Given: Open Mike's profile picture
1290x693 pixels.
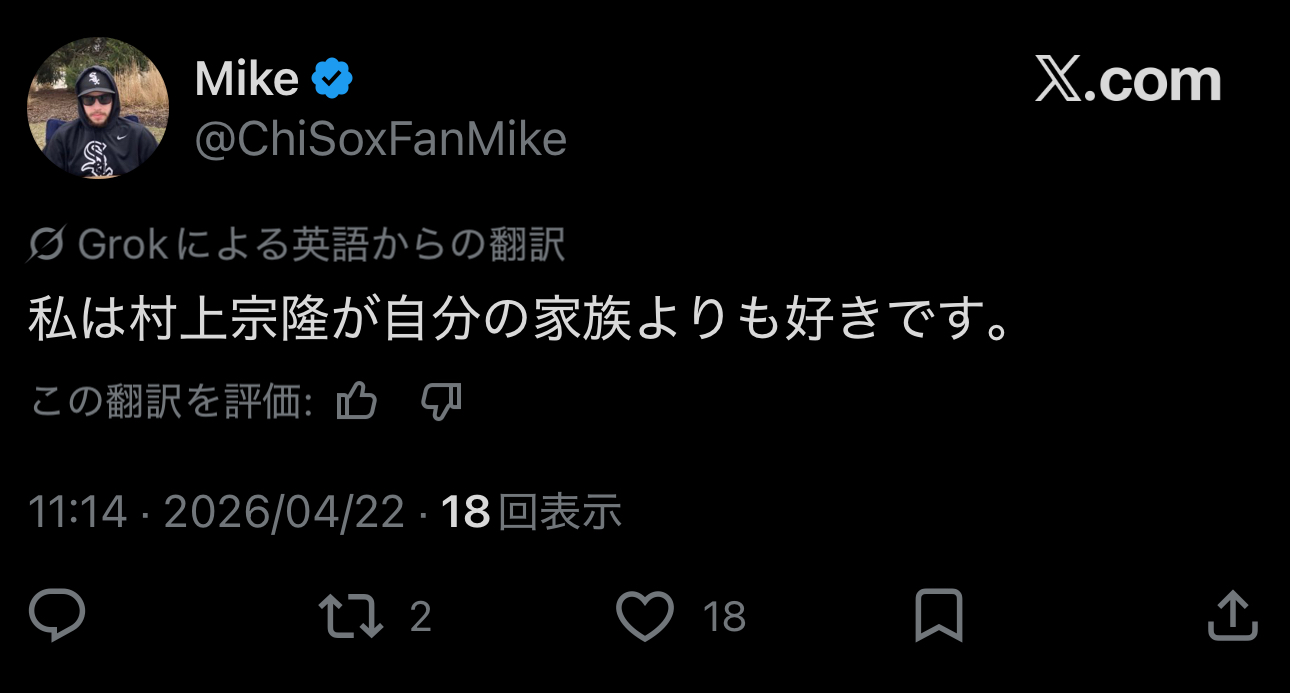Looking at the screenshot, I should (97, 108).
